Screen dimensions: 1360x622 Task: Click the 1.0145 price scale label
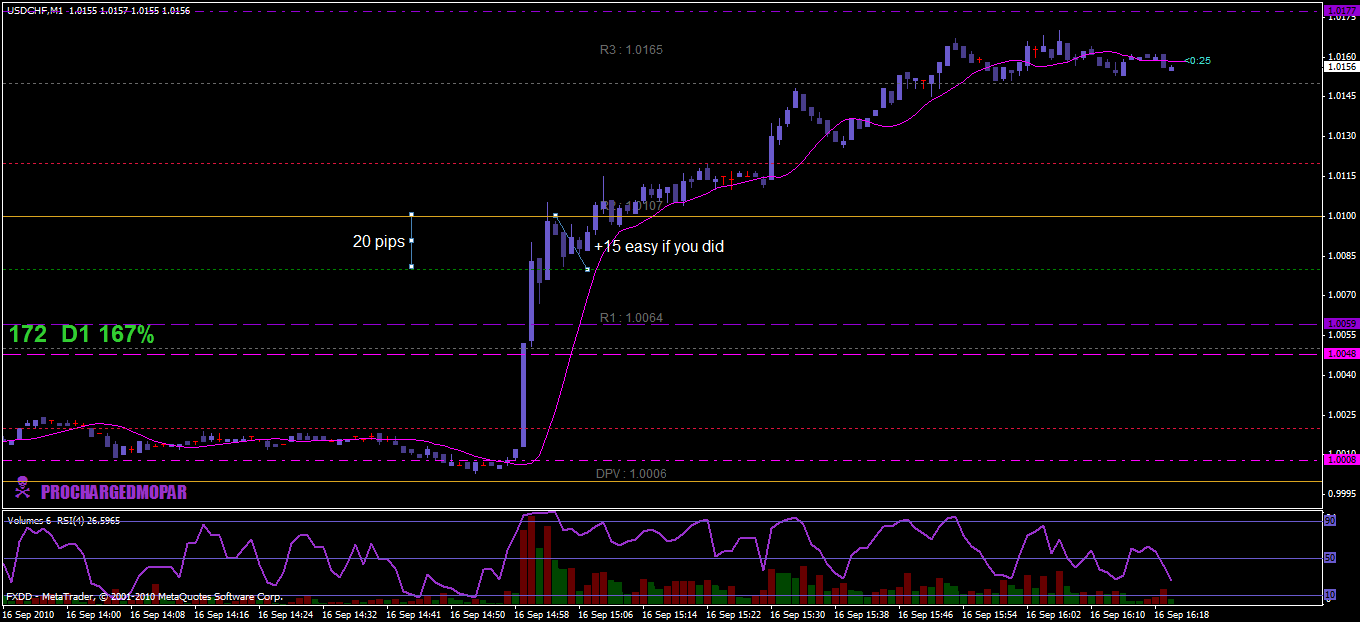pos(1341,96)
